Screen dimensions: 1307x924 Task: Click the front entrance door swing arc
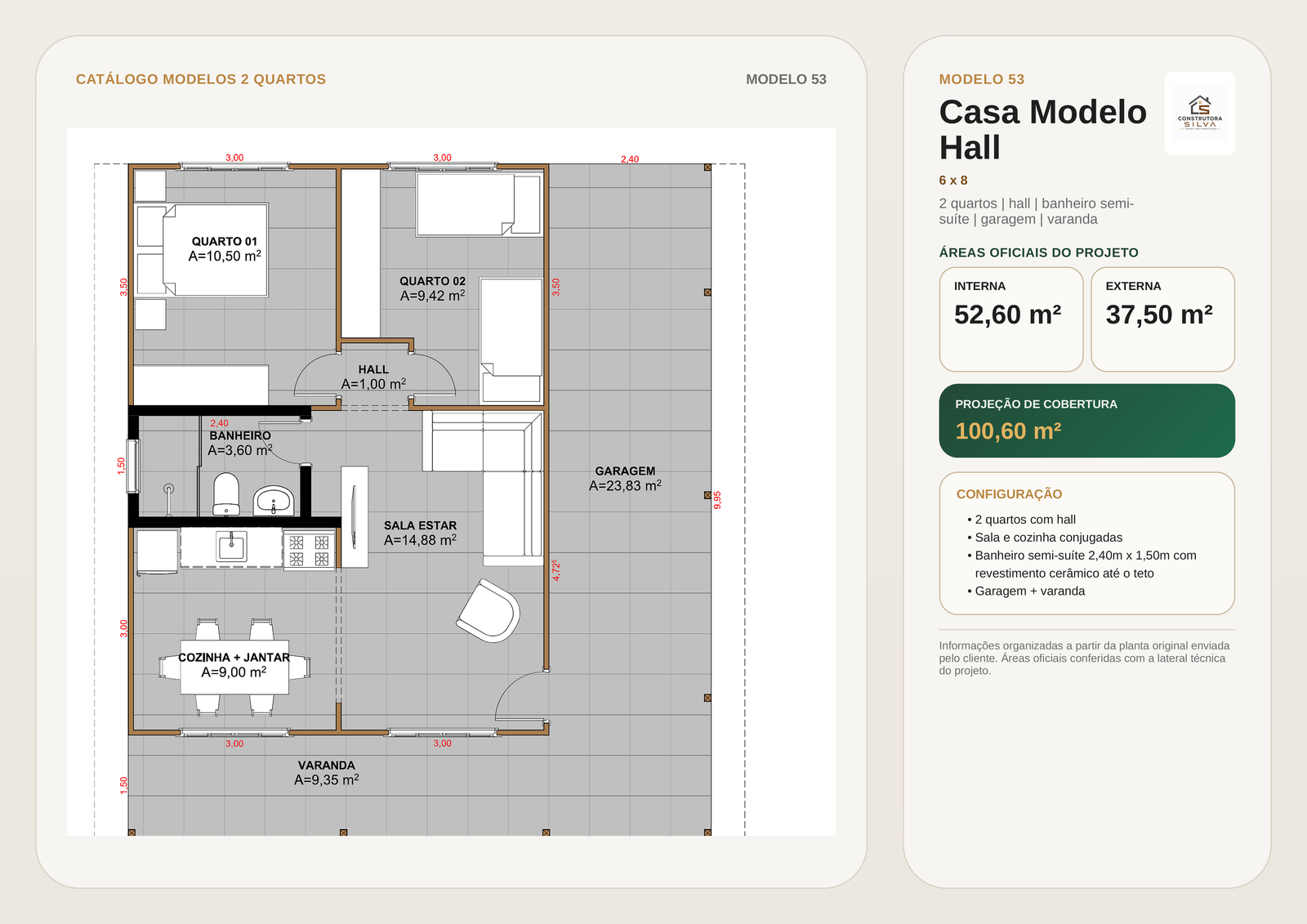(x=520, y=695)
